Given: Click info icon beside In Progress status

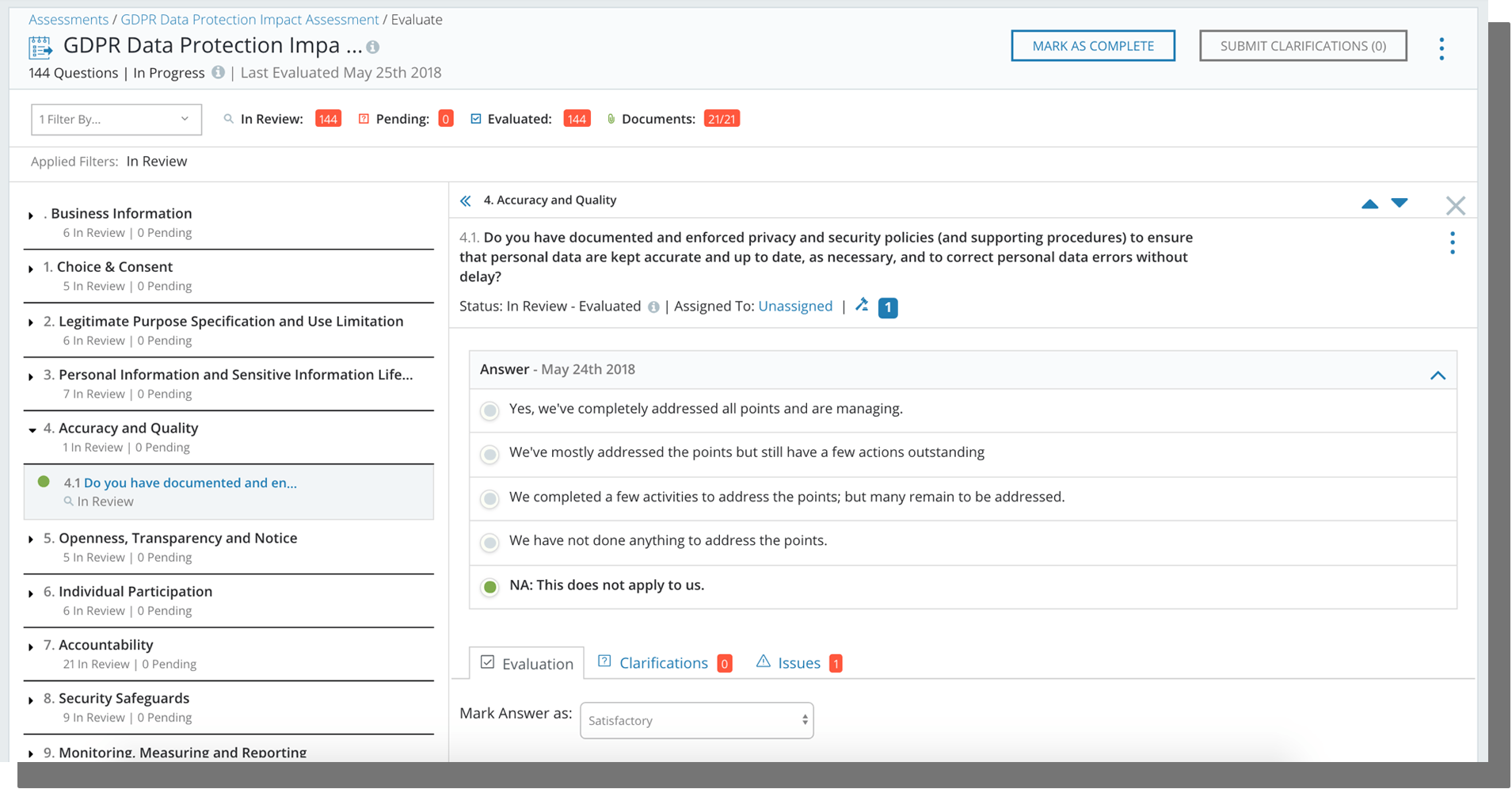Looking at the screenshot, I should click(x=218, y=72).
